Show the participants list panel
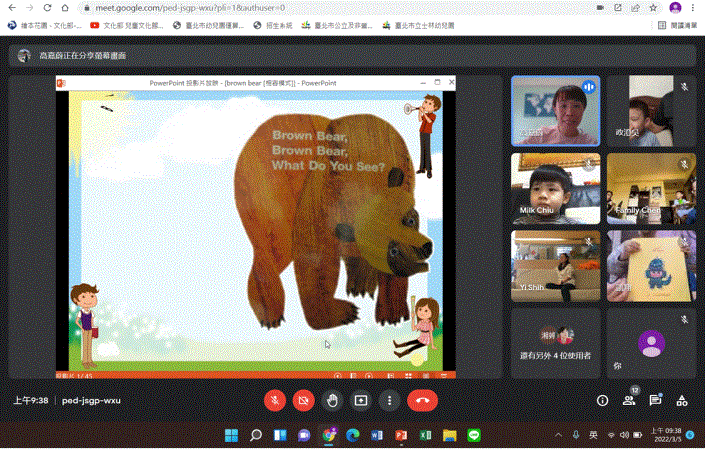Screen dimensions: 710x450 [629, 400]
